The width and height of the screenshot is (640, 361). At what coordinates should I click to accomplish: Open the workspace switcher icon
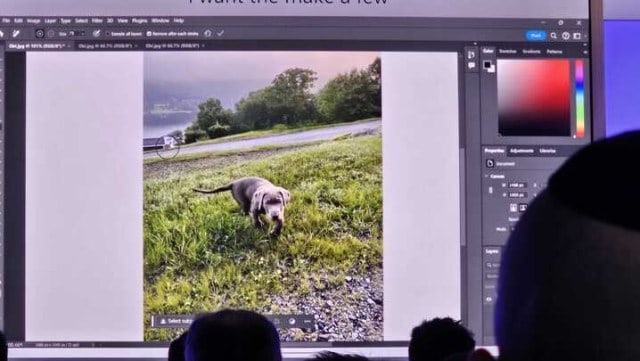click(577, 36)
